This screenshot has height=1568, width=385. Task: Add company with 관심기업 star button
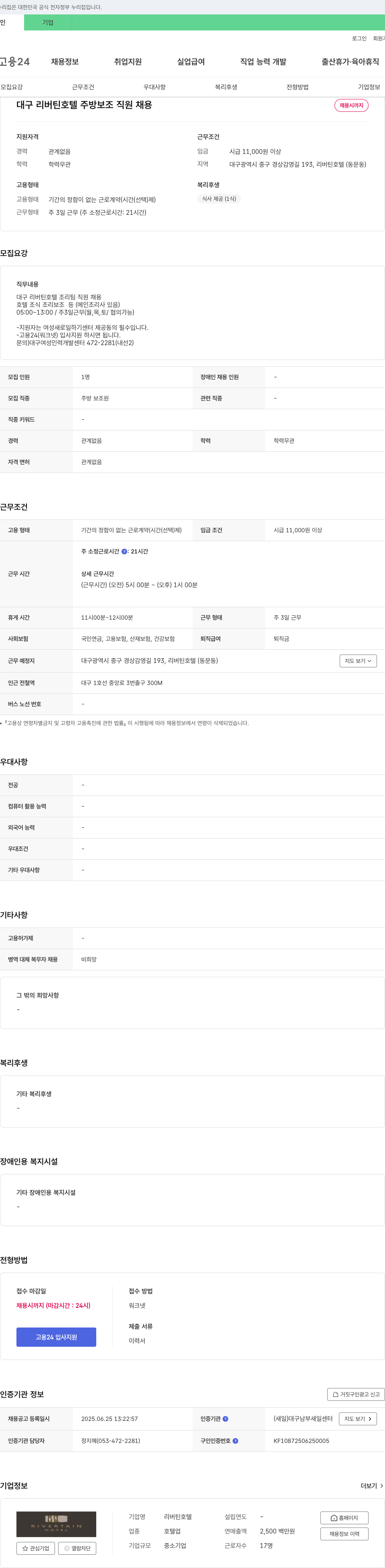pyautogui.click(x=35, y=1548)
